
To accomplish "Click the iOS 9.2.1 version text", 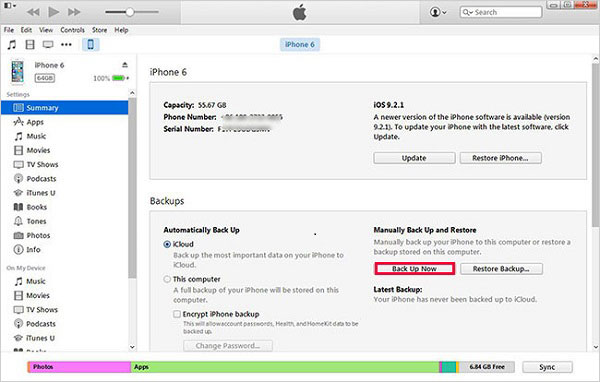I will pos(388,105).
